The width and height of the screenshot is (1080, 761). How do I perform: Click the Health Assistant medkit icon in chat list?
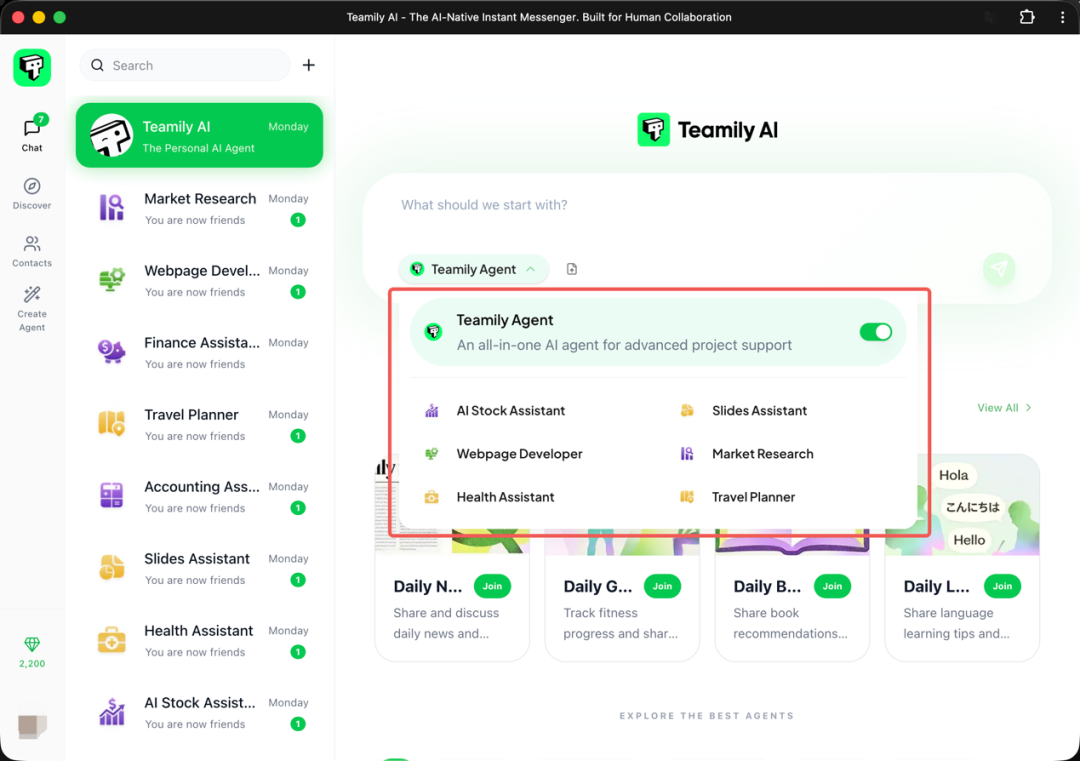click(112, 640)
